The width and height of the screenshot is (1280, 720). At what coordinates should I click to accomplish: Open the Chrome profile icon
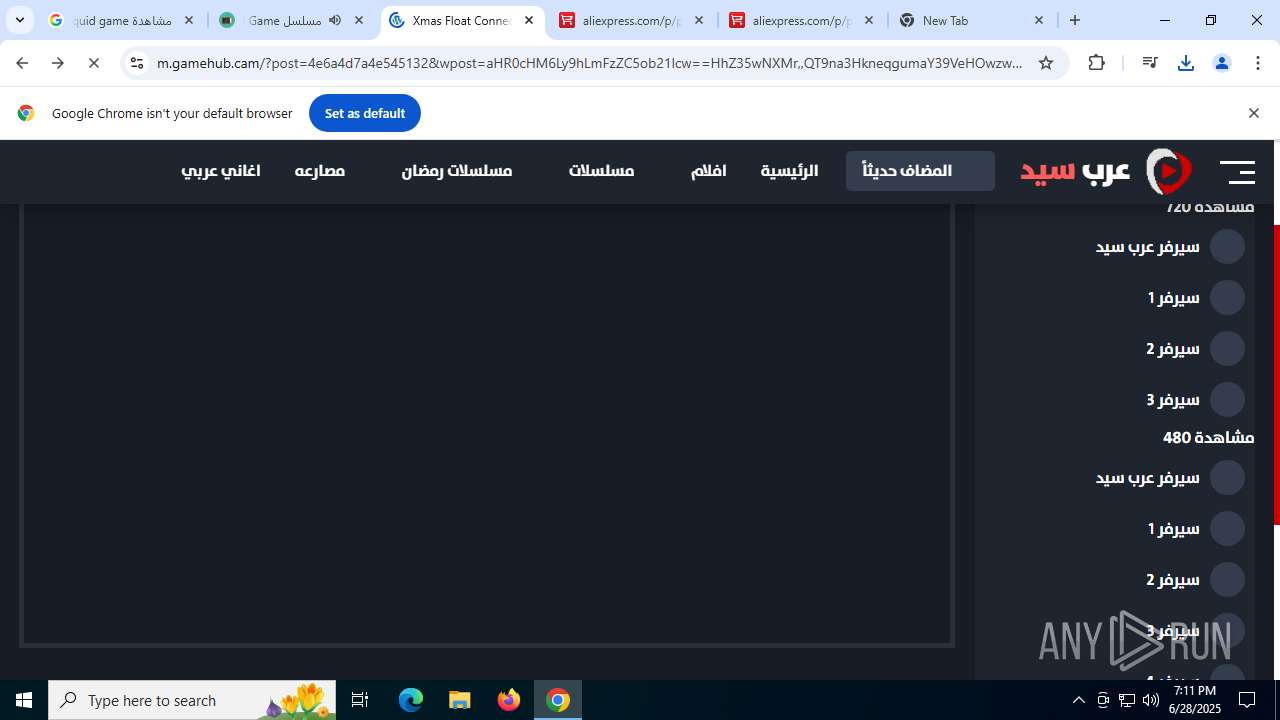1222,63
